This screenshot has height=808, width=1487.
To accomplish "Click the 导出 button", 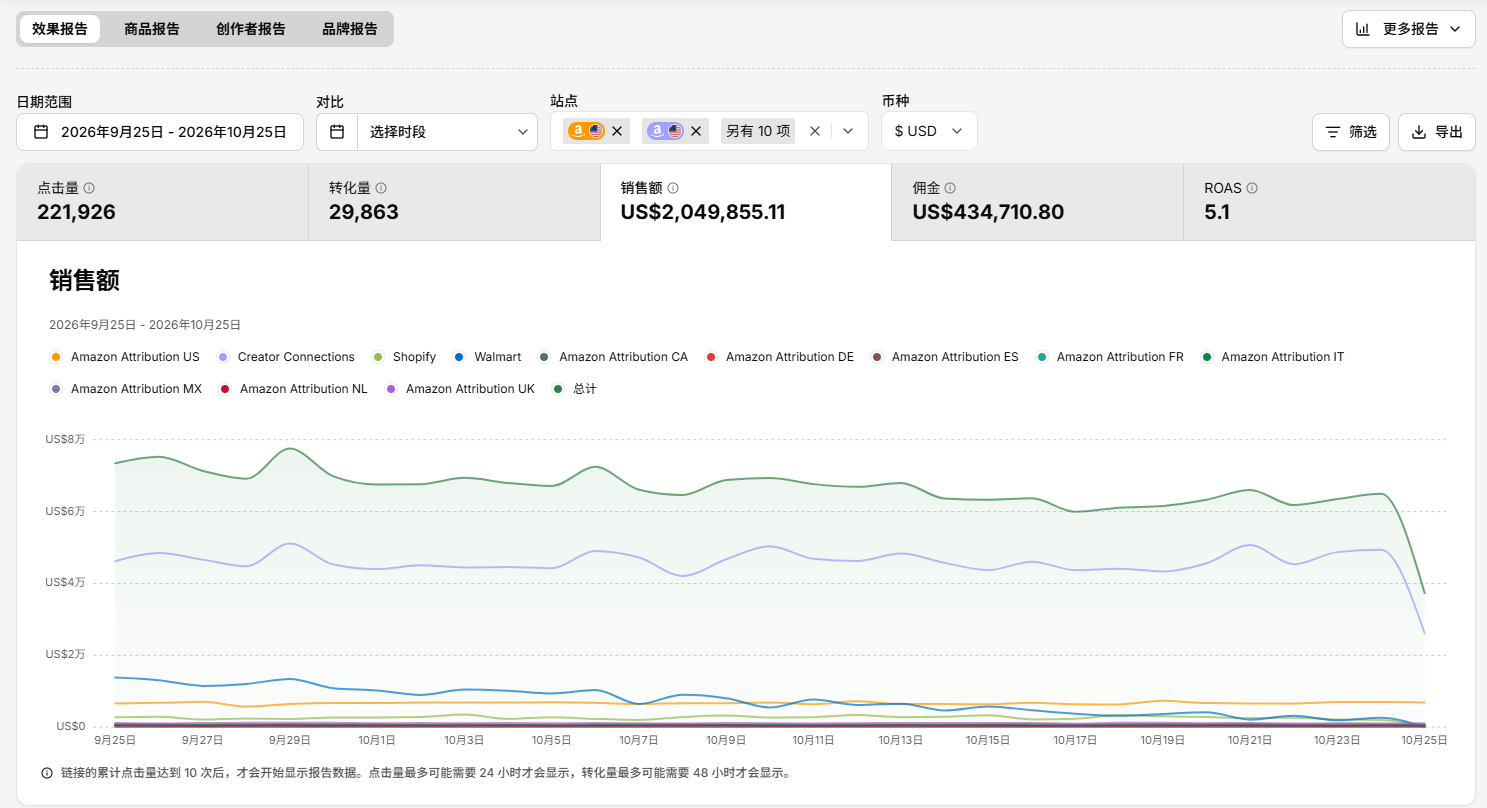I will [x=1437, y=132].
